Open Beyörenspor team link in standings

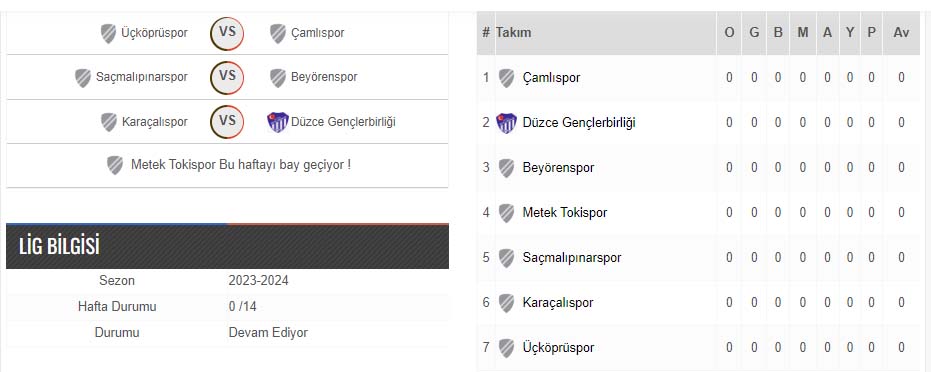(558, 168)
